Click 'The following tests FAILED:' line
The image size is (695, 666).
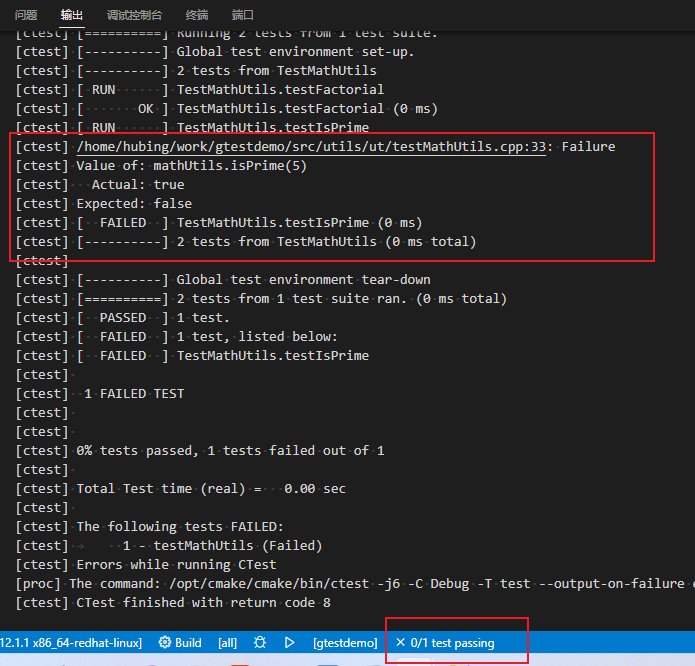pyautogui.click(x=149, y=527)
